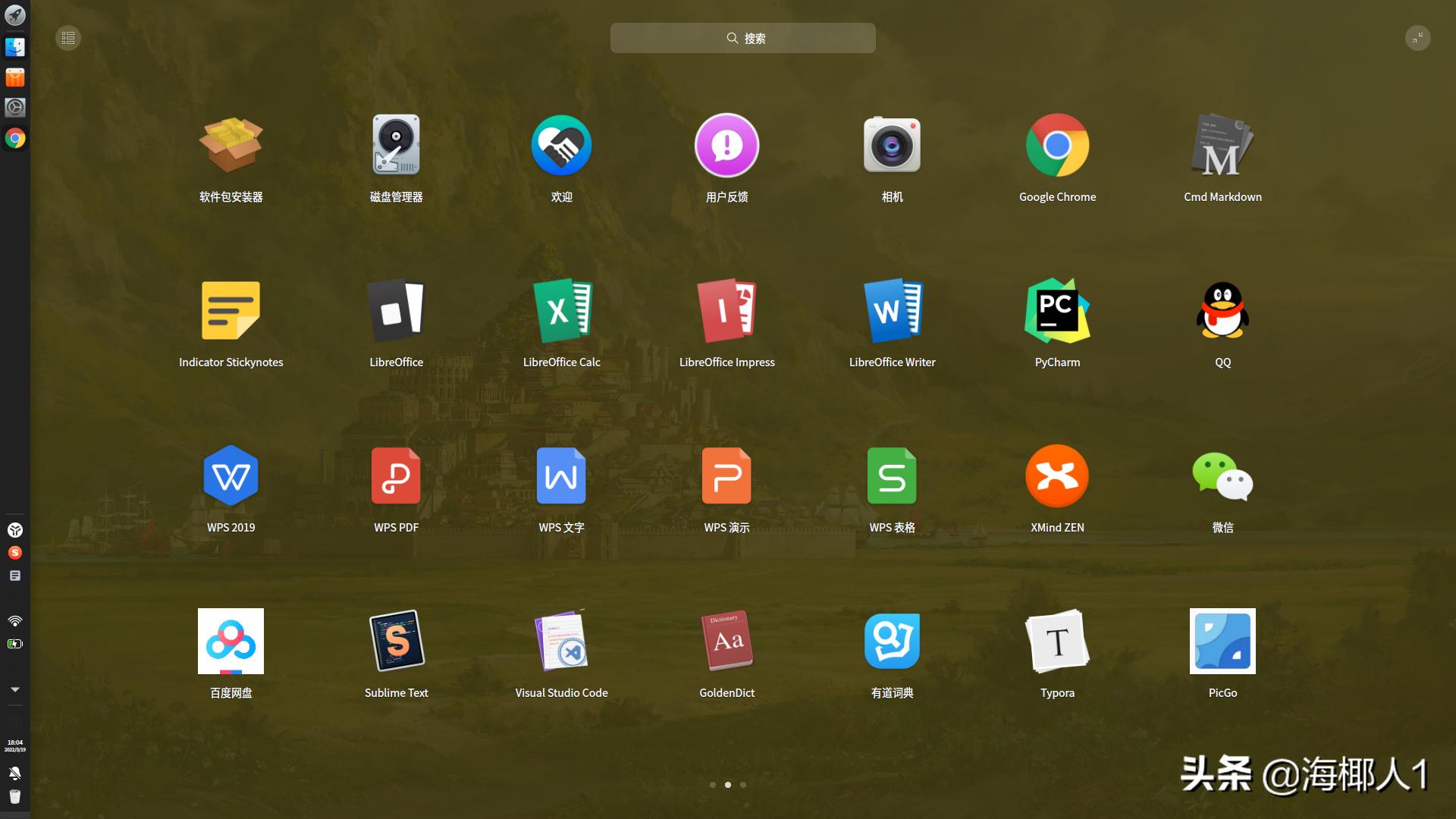
Task: Open Sublime Text application
Action: (396, 642)
